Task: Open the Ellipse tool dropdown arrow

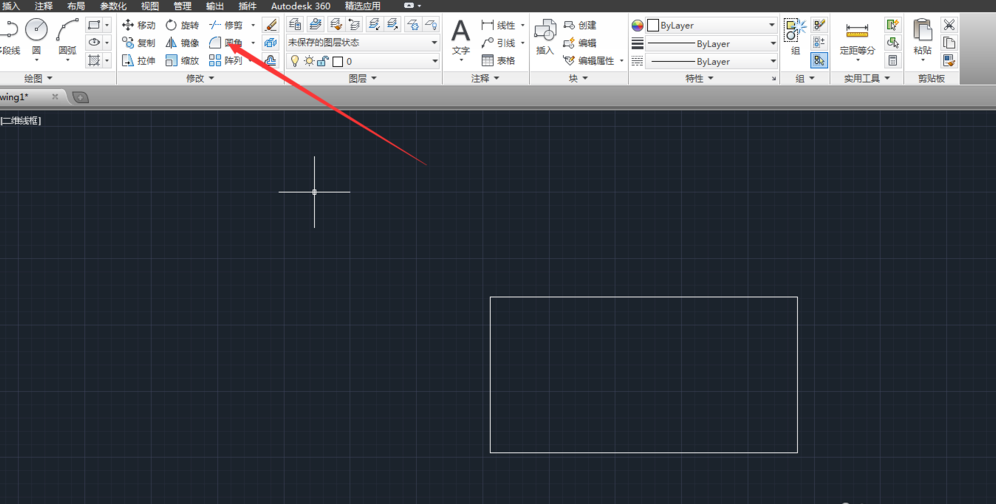Action: pyautogui.click(x=107, y=43)
